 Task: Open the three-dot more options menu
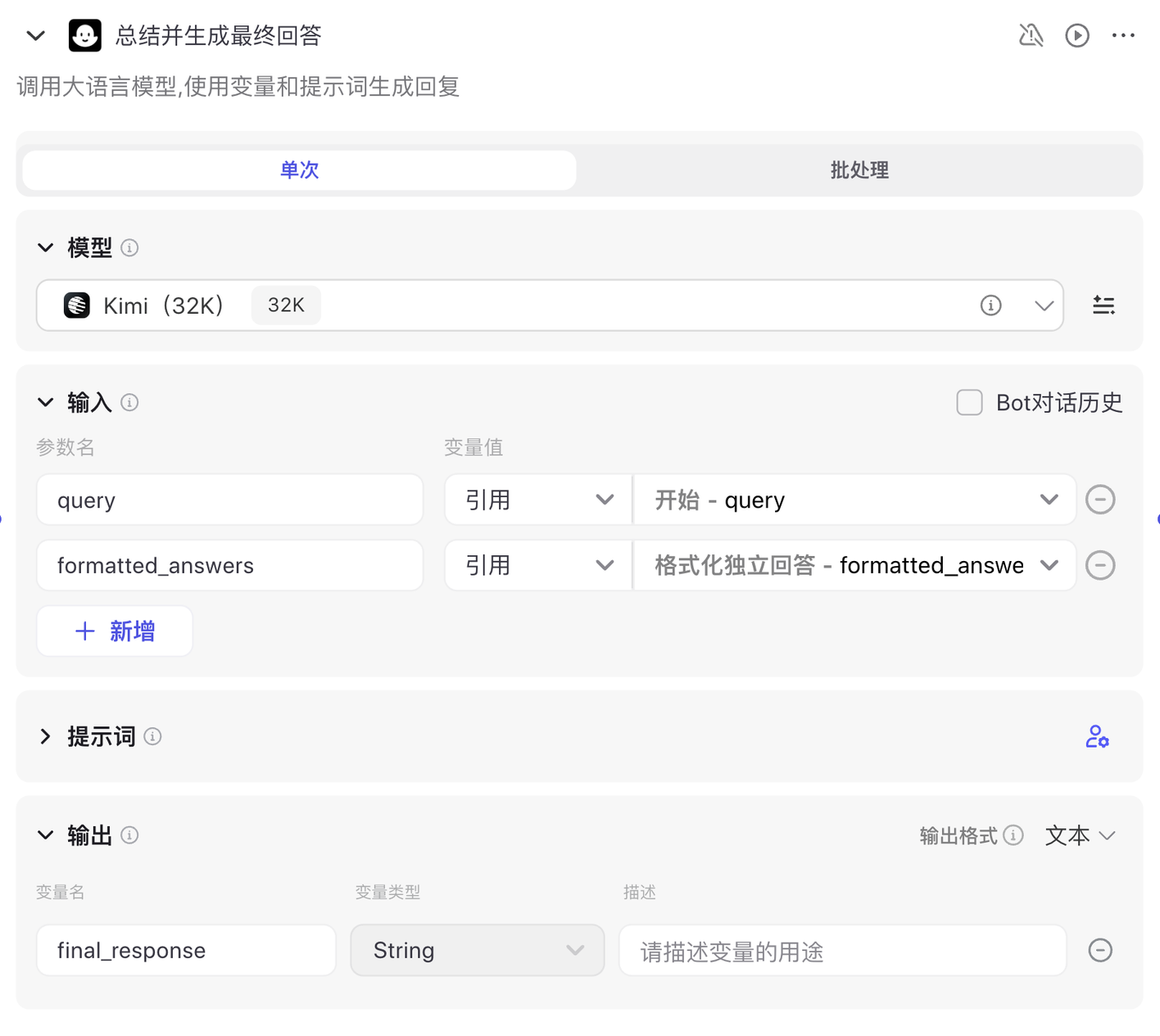1123,35
